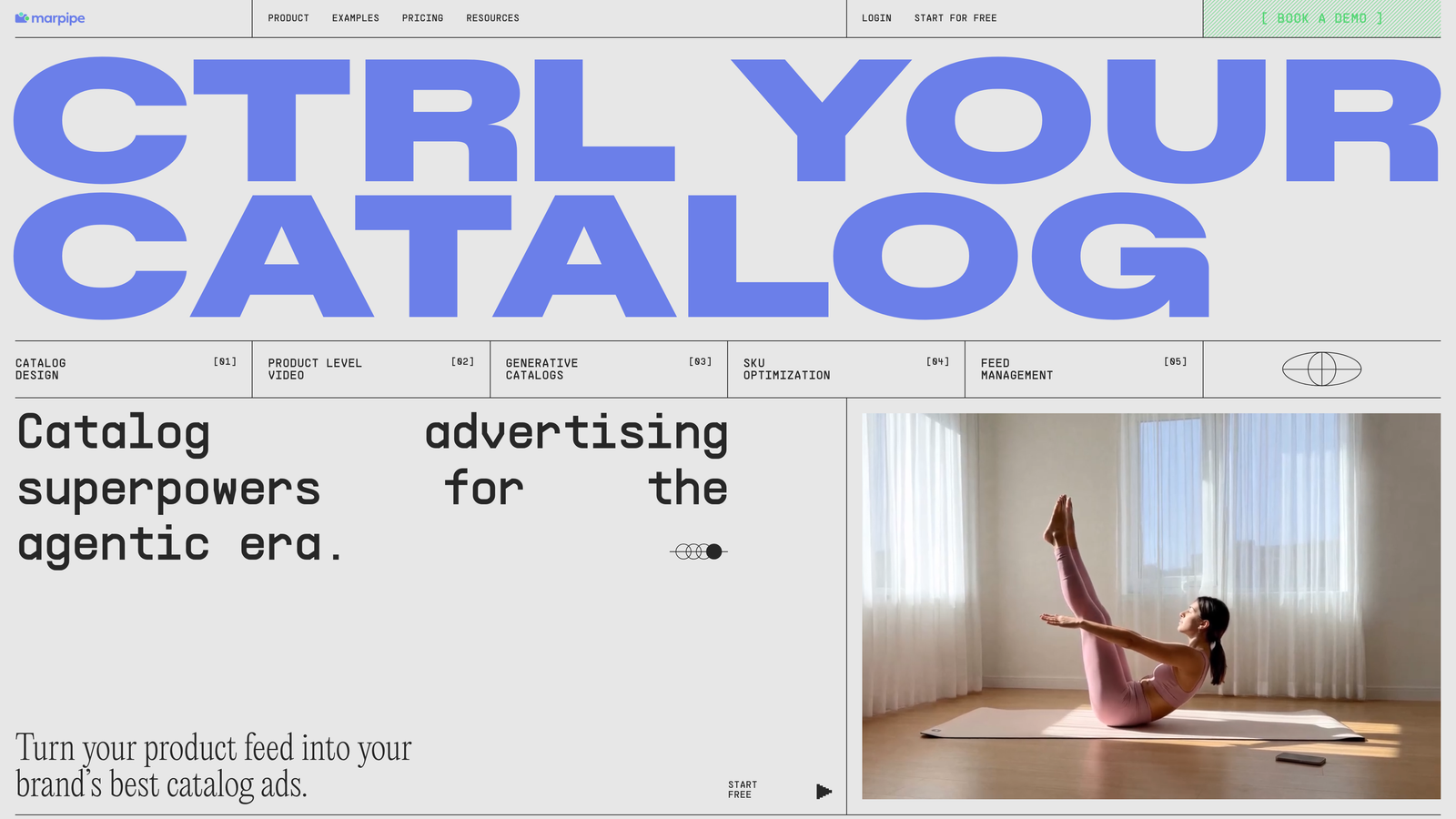Click the yoga woman video thumbnail

[1151, 606]
